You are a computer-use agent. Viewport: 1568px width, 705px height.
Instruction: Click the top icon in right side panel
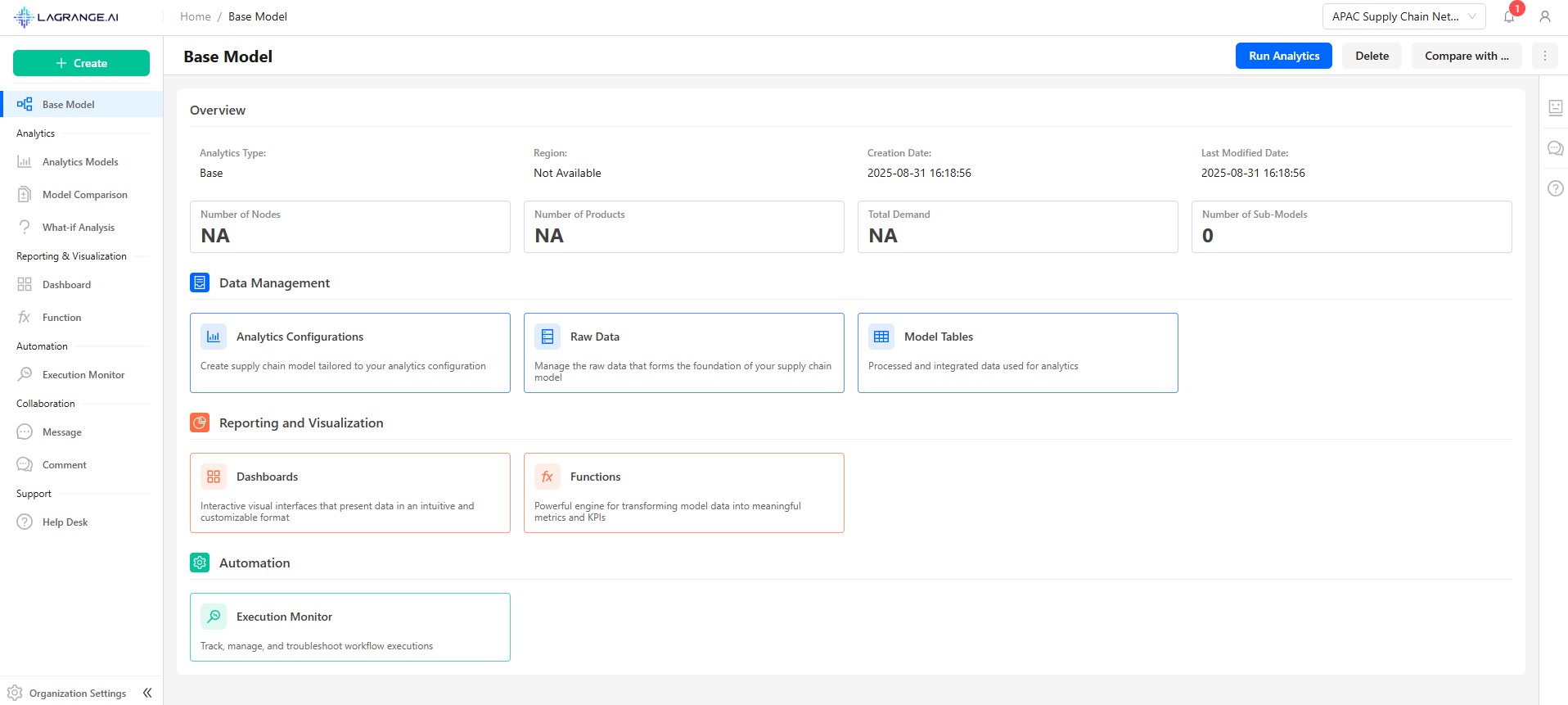point(1556,107)
